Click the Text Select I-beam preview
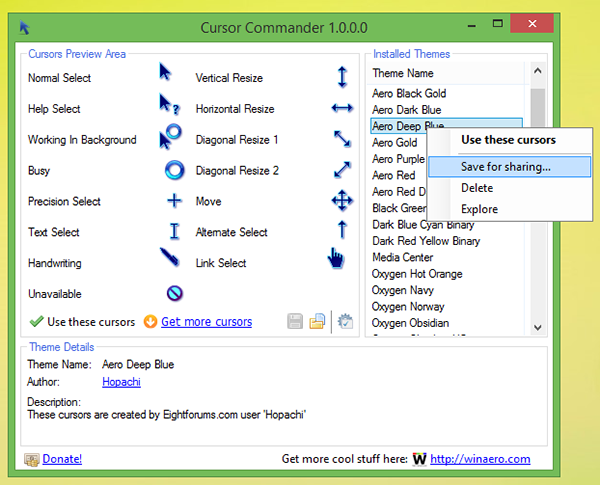The height and width of the screenshot is (485, 600). pyautogui.click(x=174, y=231)
